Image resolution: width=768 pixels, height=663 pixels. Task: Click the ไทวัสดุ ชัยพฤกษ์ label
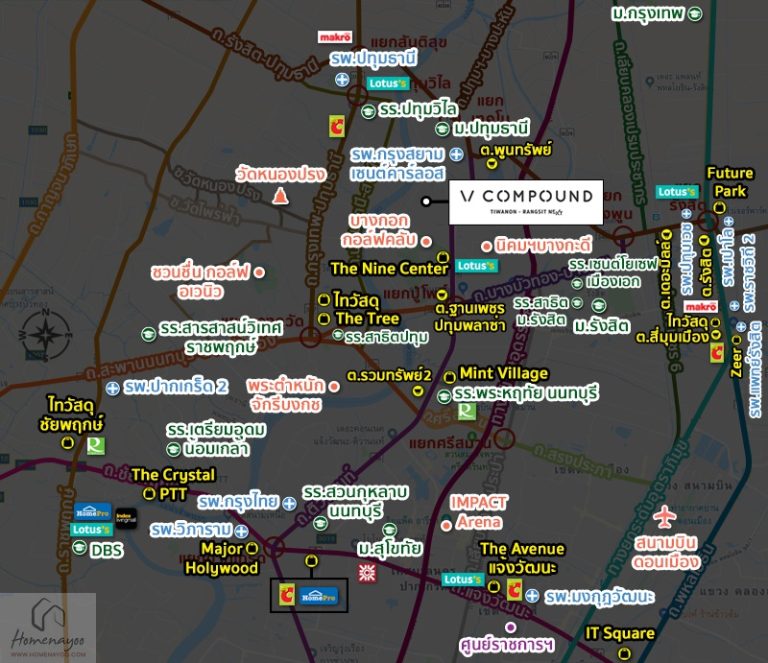[72, 414]
